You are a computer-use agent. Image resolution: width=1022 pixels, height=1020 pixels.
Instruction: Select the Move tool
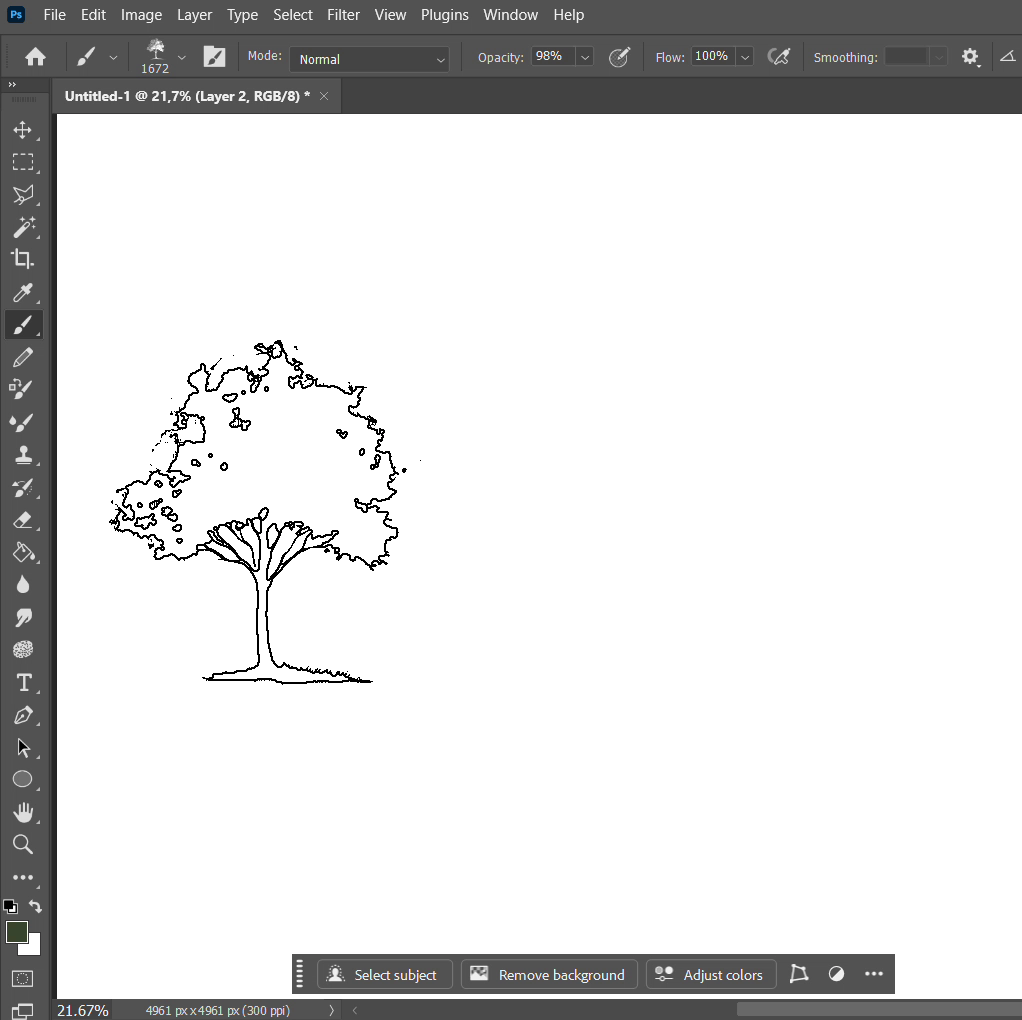click(x=23, y=130)
